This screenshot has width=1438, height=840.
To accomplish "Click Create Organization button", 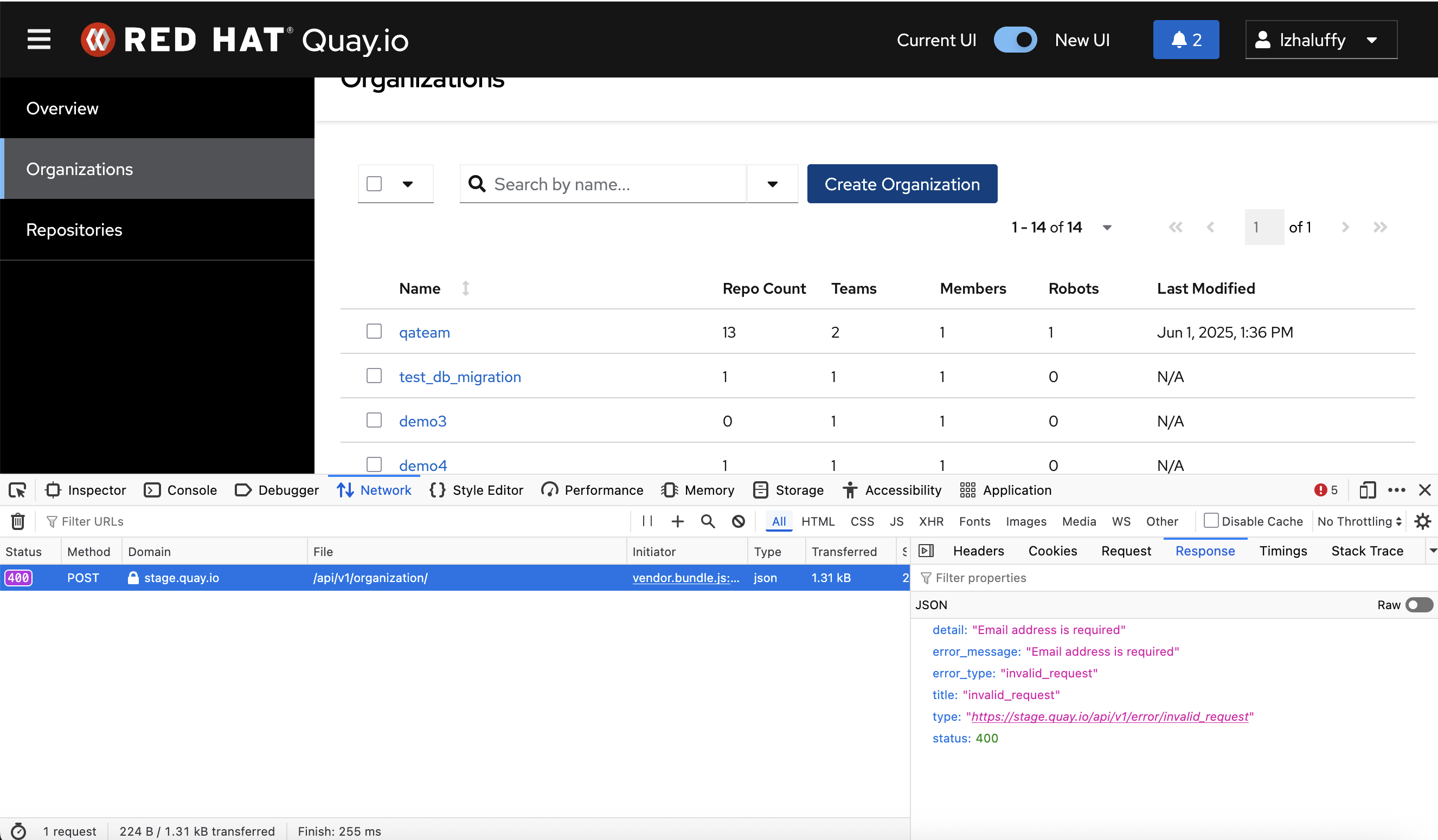I will tap(902, 184).
